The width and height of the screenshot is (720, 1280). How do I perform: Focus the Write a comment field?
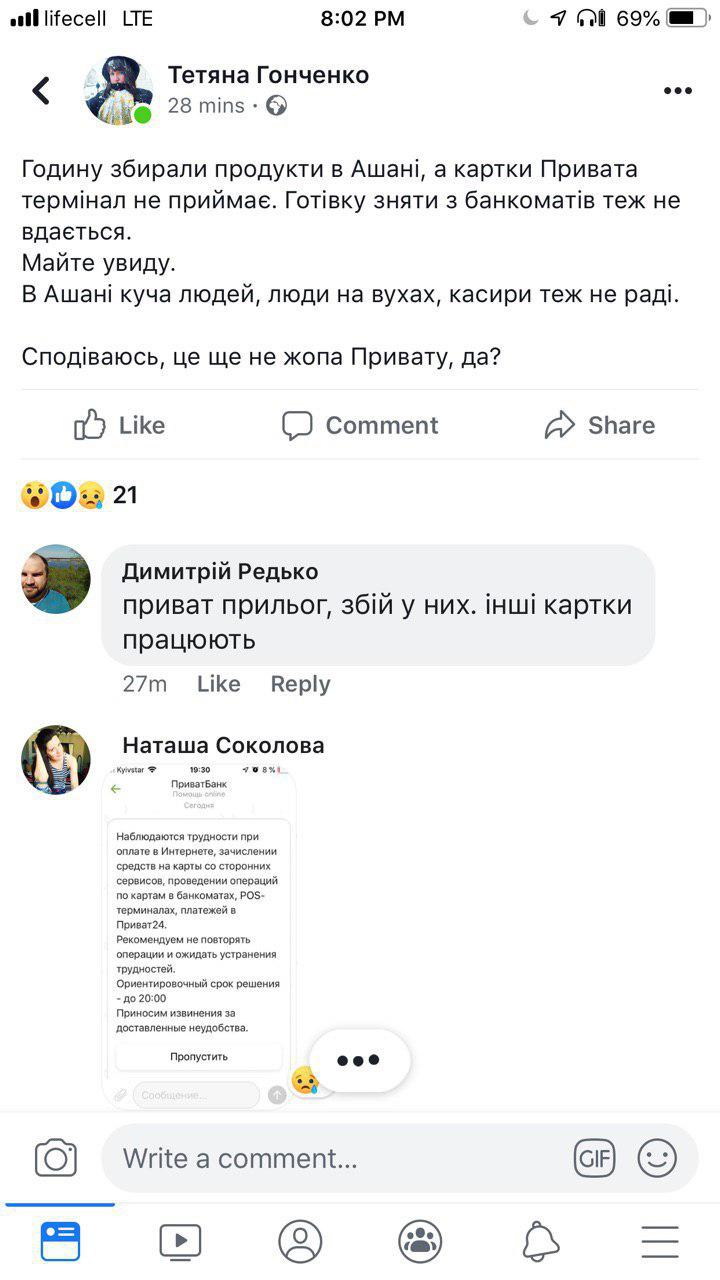pos(330,1158)
